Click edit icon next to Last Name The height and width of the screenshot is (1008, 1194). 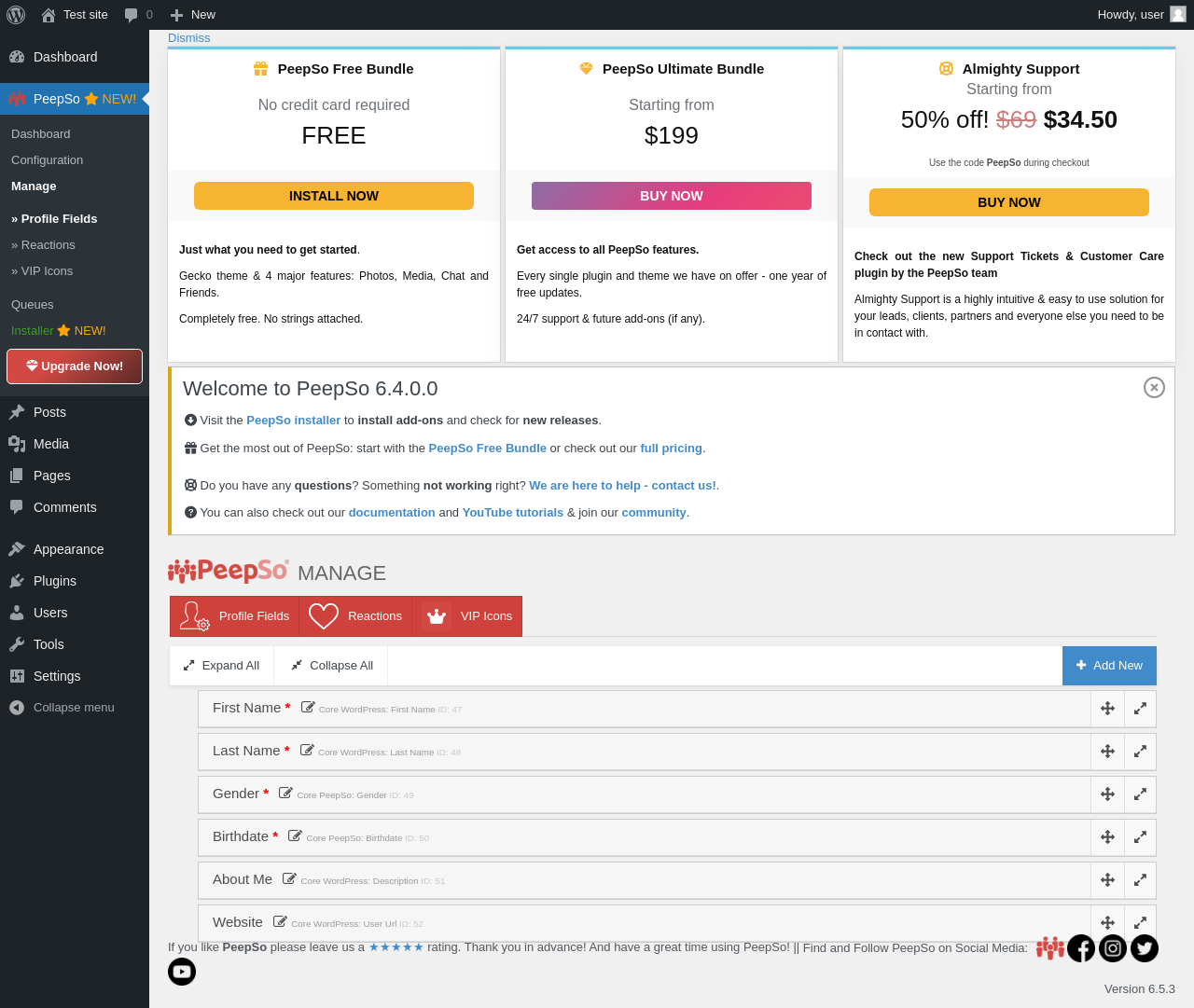coord(307,750)
